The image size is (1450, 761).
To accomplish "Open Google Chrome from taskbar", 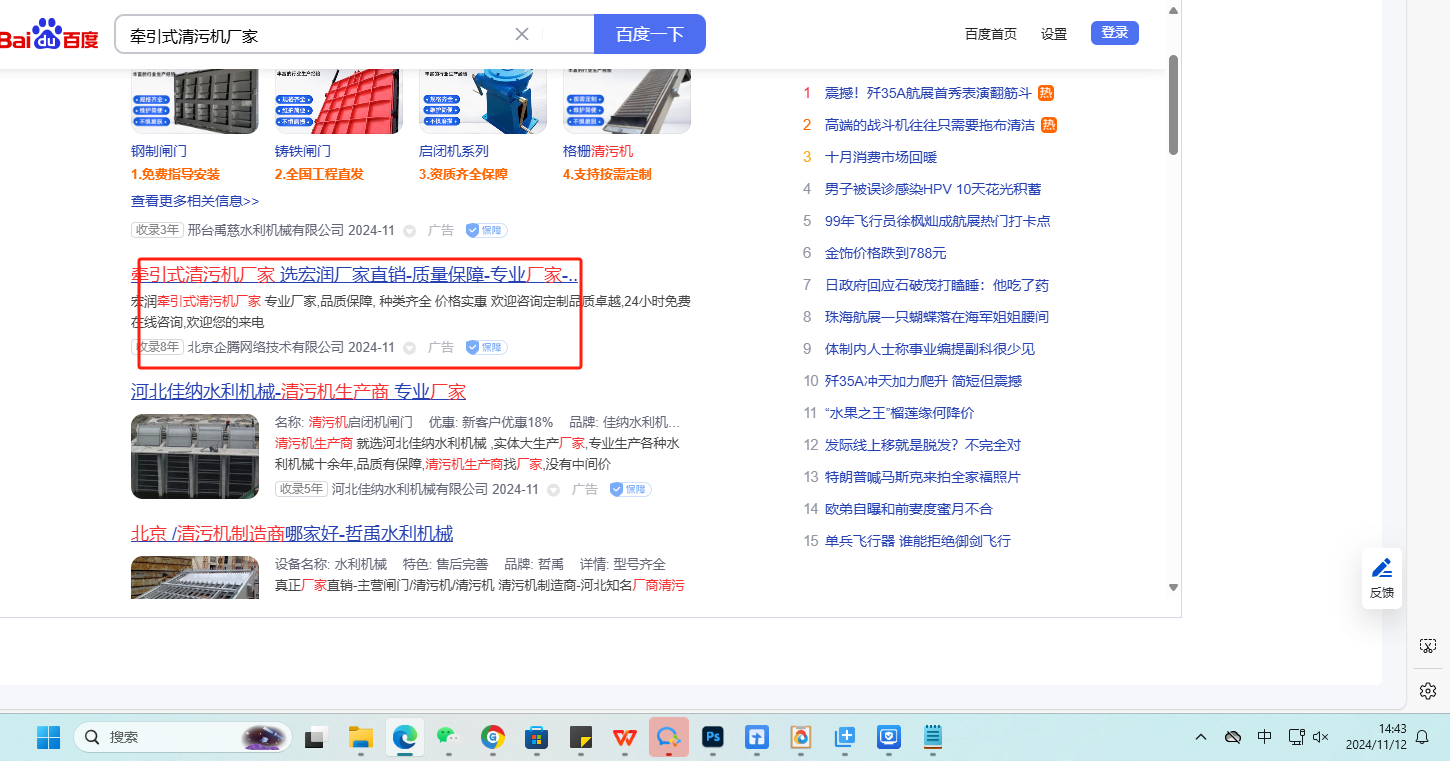I will pos(492,738).
